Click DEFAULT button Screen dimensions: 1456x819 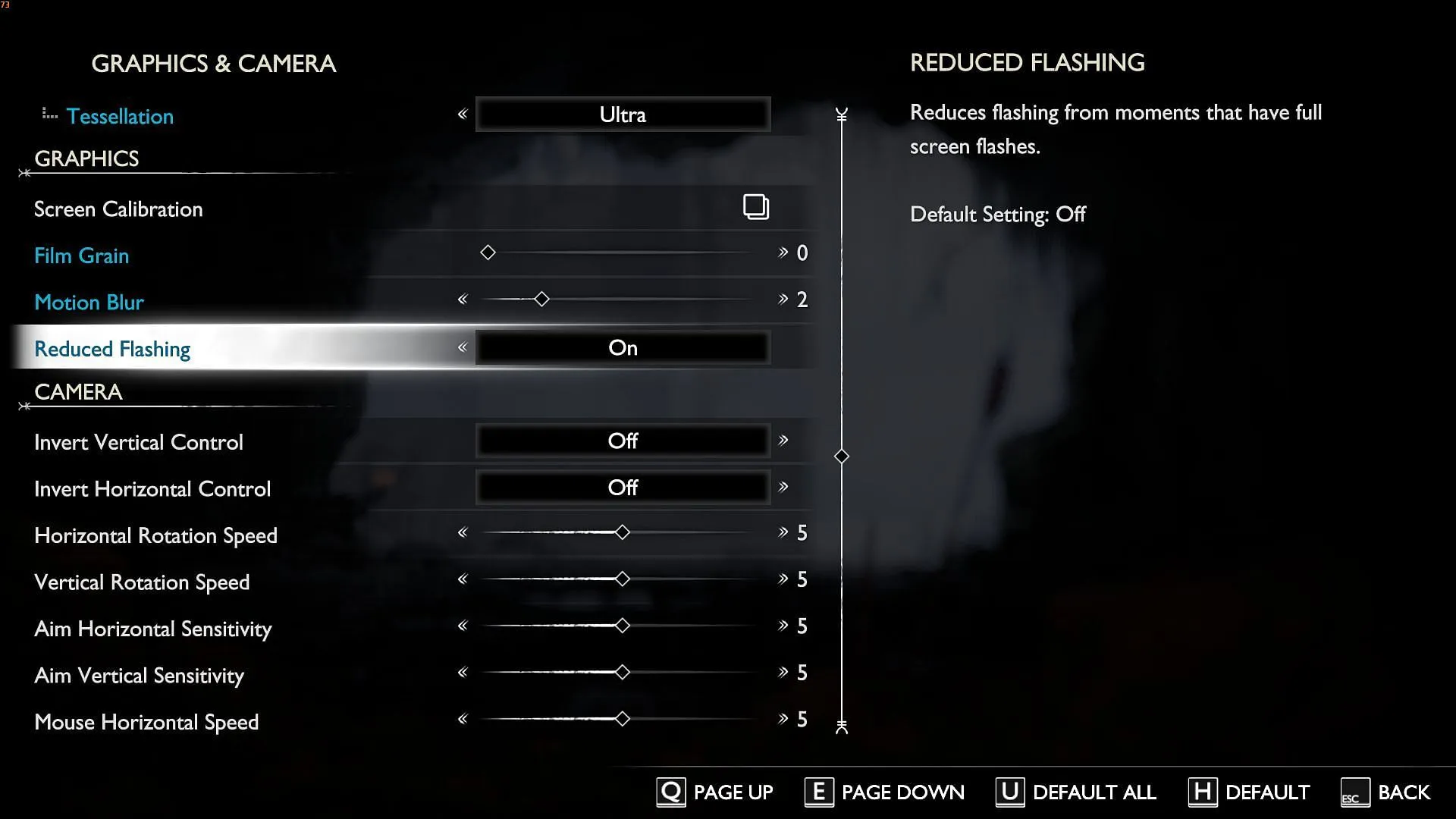coord(1249,792)
